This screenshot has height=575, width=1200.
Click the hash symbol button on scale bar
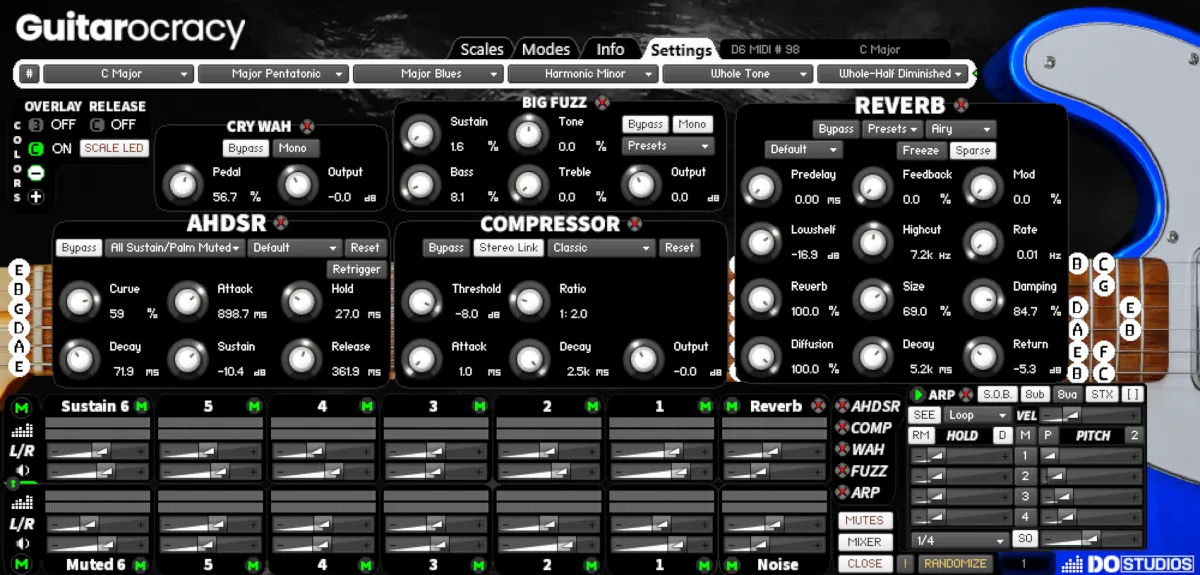30,74
